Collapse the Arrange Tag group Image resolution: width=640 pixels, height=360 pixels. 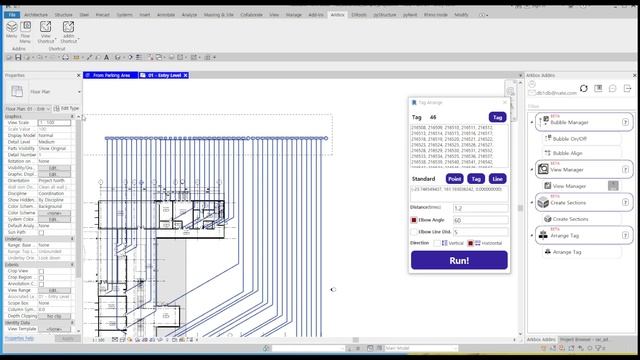click(532, 236)
